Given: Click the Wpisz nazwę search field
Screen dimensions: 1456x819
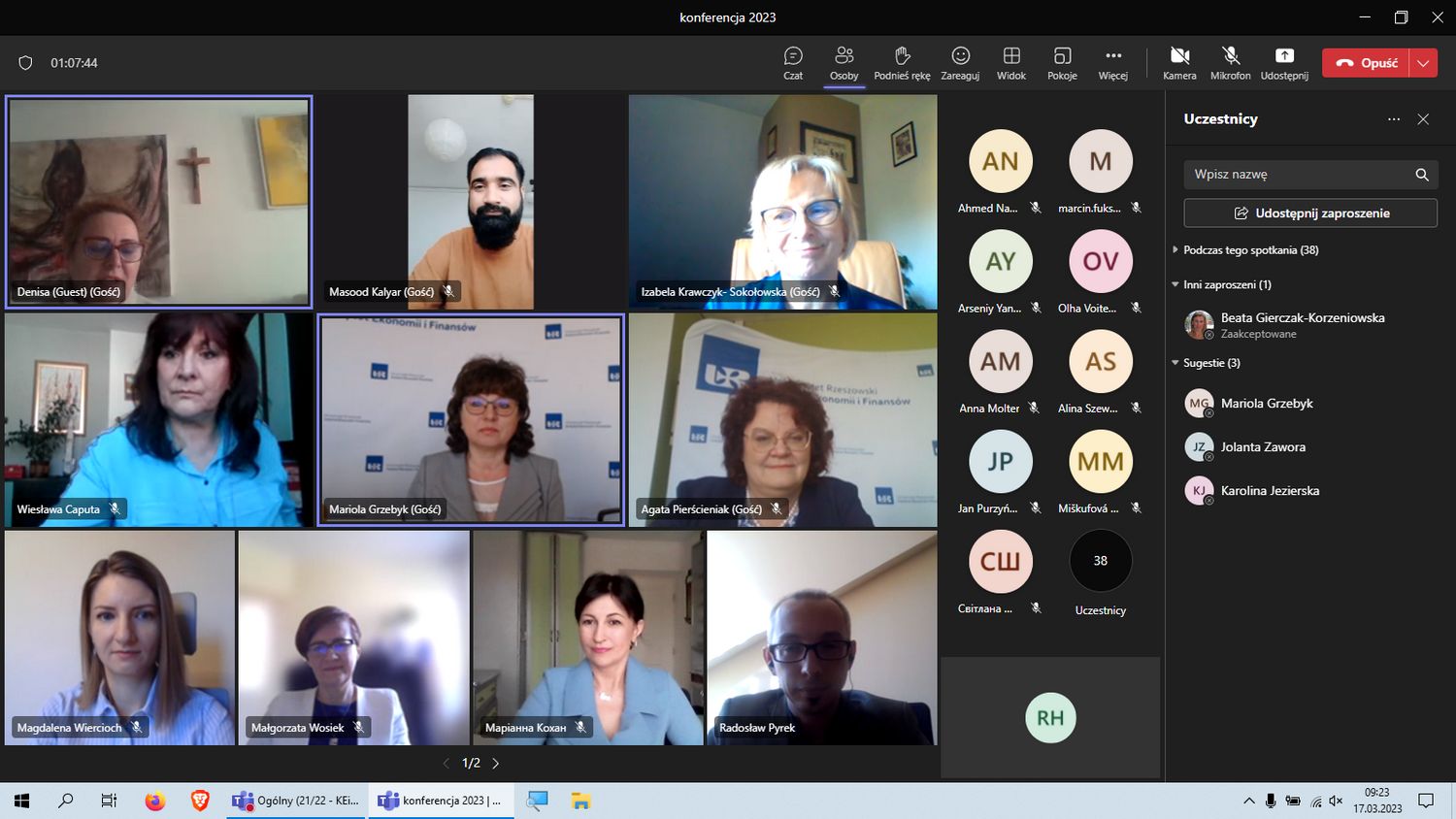Looking at the screenshot, I should pos(1299,175).
